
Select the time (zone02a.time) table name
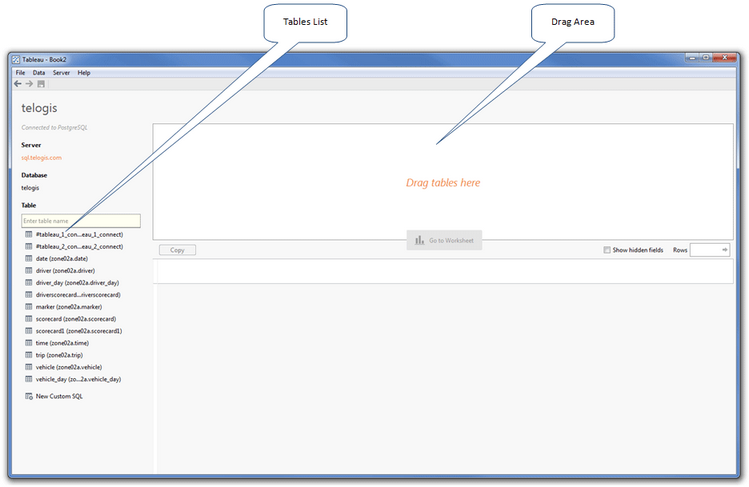[x=62, y=343]
